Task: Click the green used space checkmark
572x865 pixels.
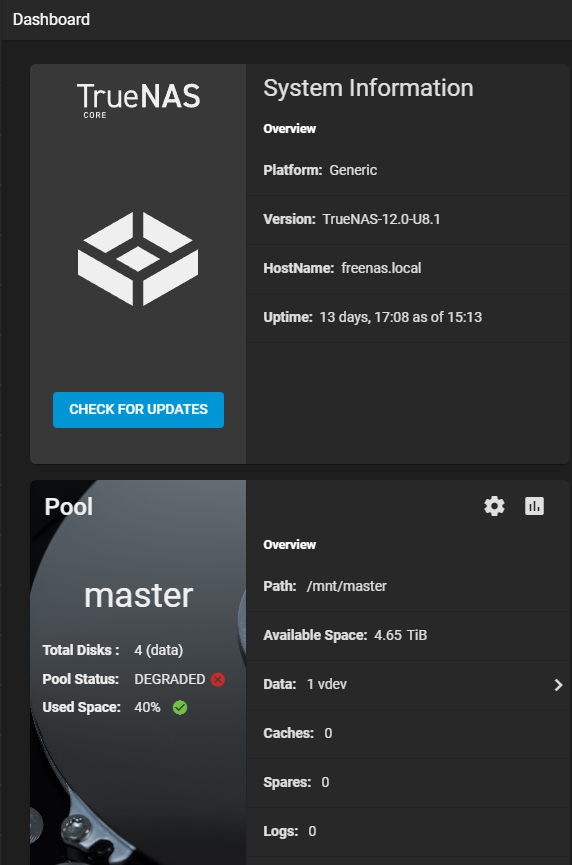Action: (180, 707)
